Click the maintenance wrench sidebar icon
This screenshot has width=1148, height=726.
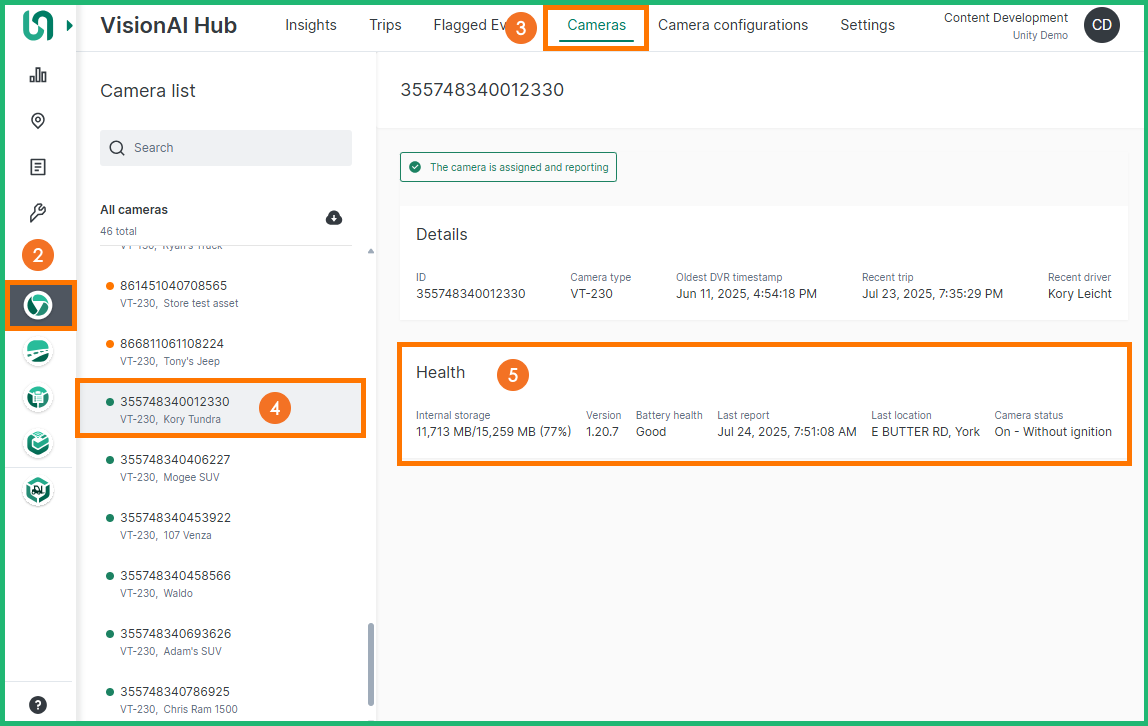pyautogui.click(x=38, y=213)
